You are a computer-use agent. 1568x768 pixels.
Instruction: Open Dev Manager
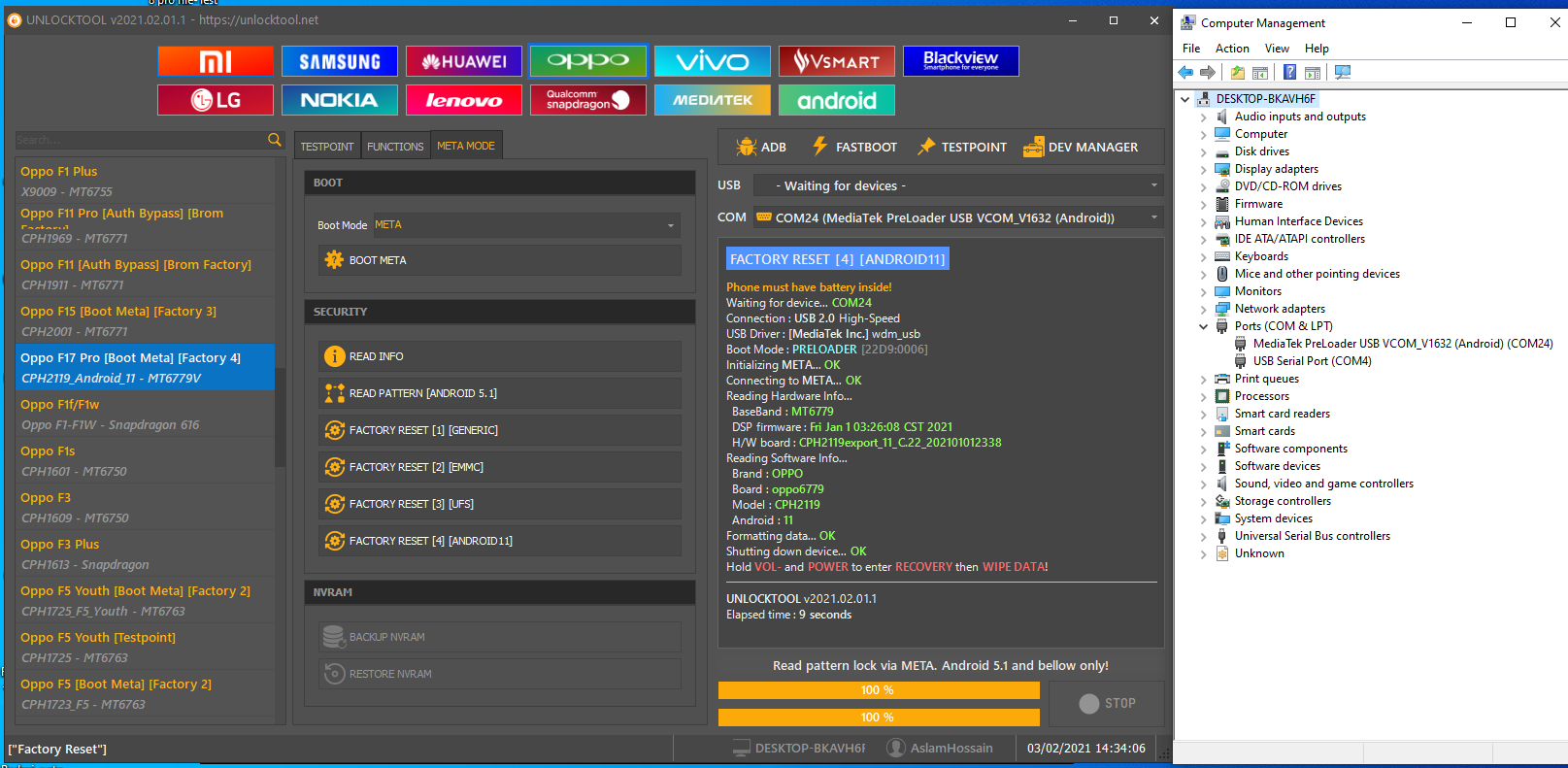point(1081,147)
